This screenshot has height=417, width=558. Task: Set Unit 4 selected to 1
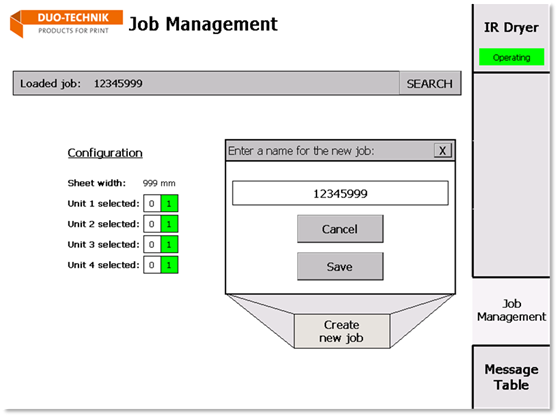pos(169,265)
